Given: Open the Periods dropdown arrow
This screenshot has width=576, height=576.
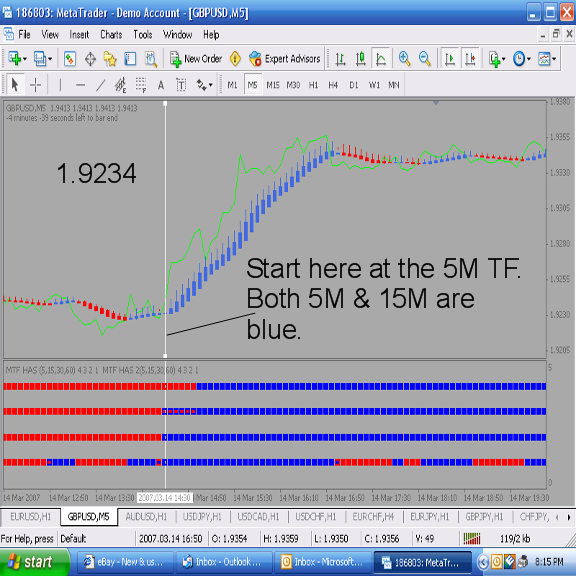Looking at the screenshot, I should pyautogui.click(x=529, y=59).
